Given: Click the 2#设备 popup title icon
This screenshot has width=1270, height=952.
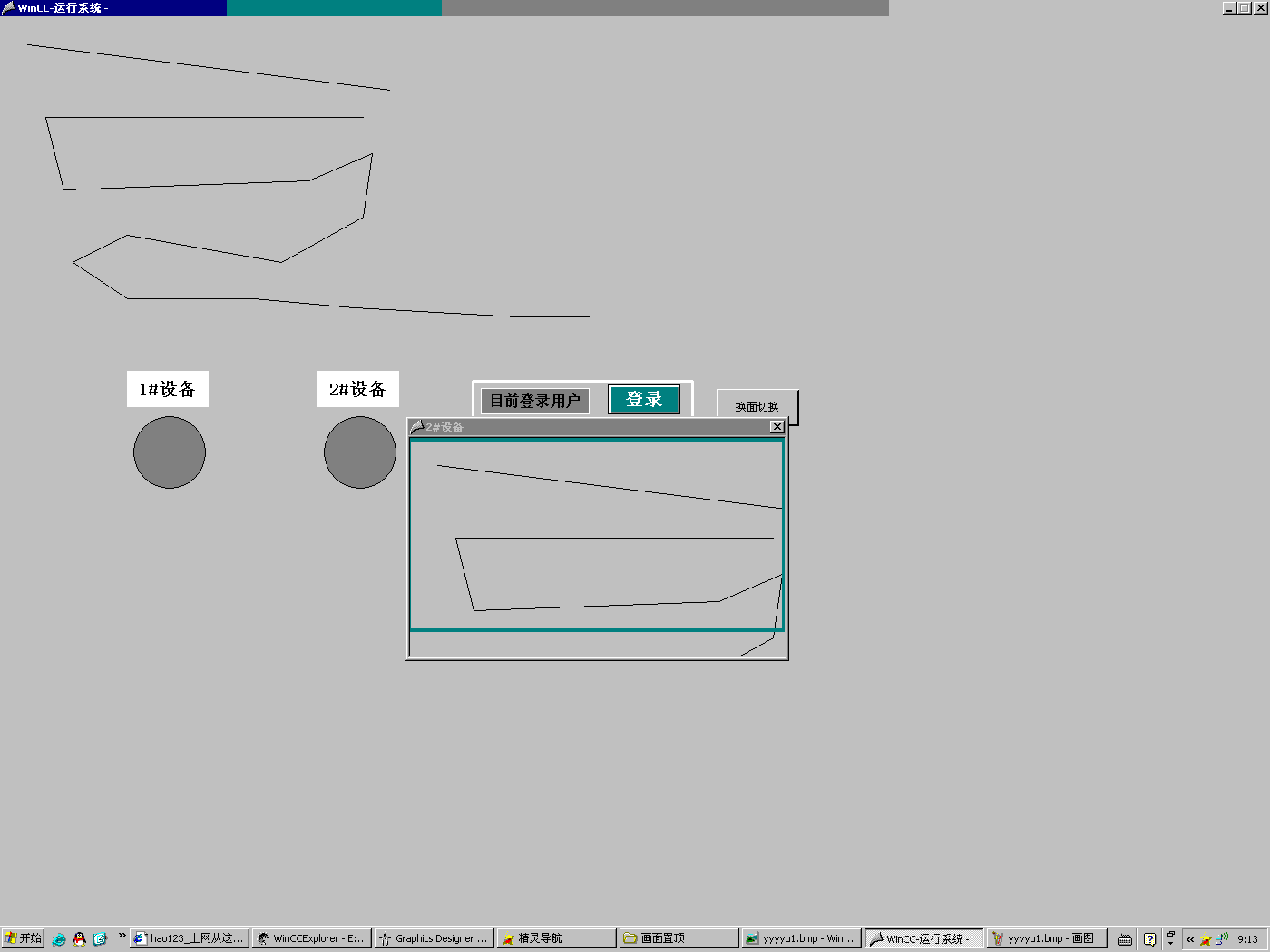Looking at the screenshot, I should point(416,427).
